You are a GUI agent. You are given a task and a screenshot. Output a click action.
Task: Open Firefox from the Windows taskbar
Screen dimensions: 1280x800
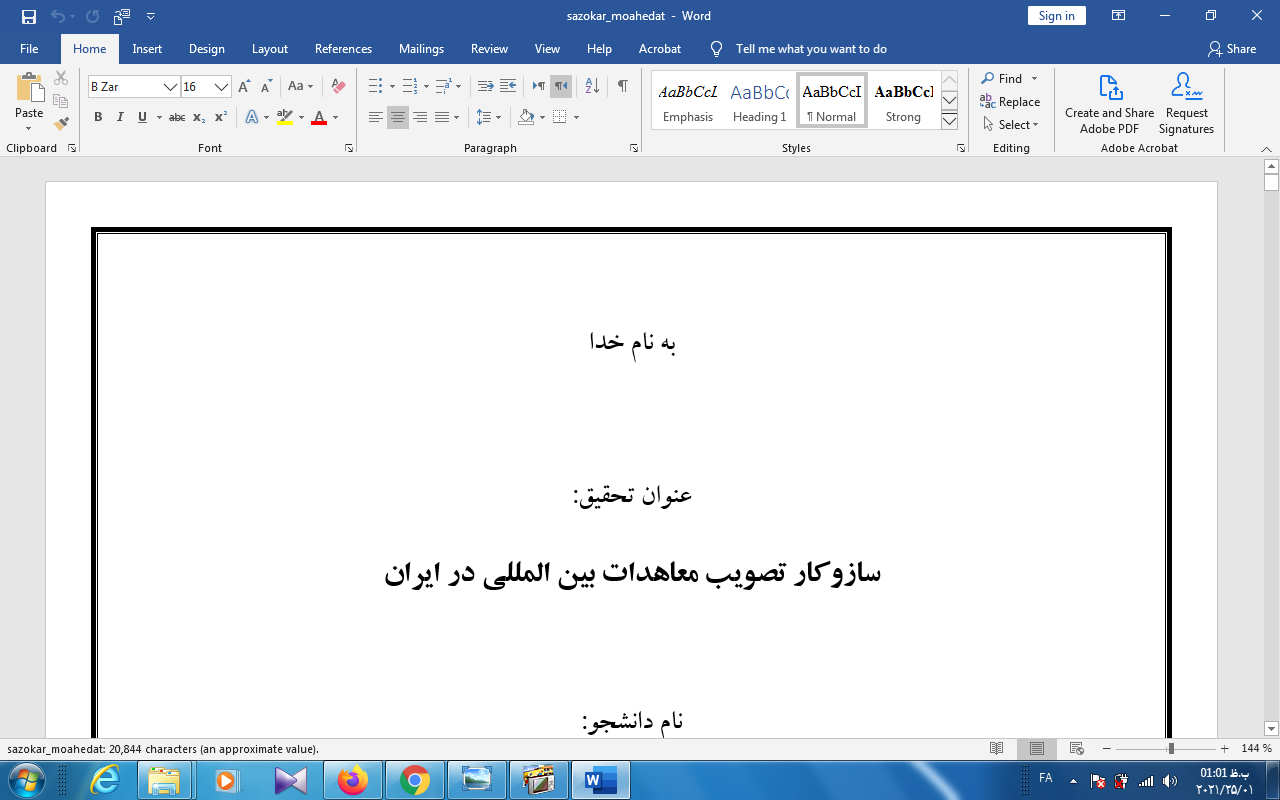352,779
